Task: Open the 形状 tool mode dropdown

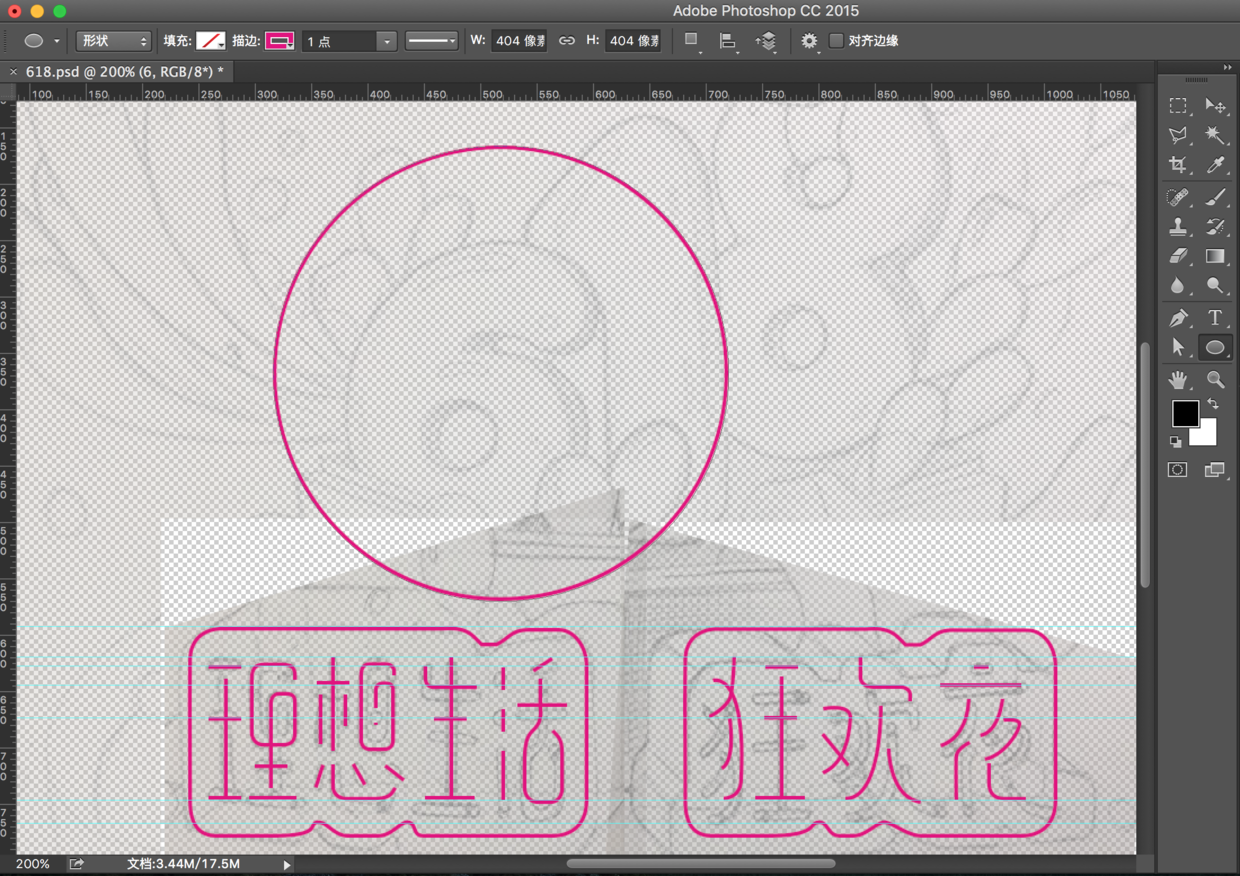Action: (113, 41)
